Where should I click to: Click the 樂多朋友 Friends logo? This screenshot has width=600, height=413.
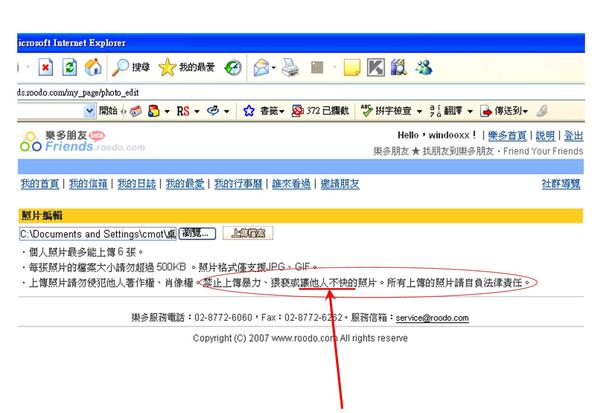coord(82,142)
